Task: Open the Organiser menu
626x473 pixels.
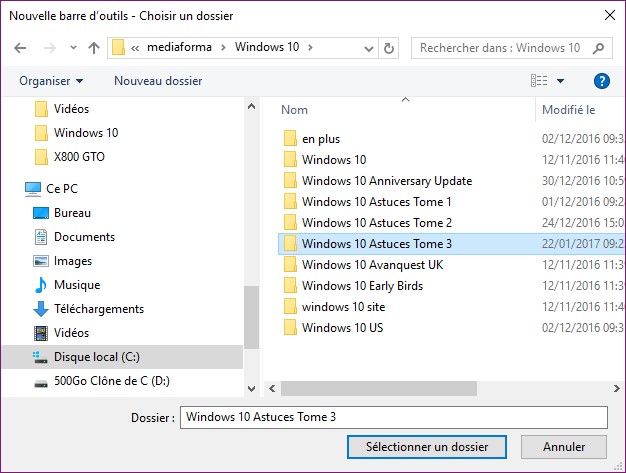Action: point(51,81)
